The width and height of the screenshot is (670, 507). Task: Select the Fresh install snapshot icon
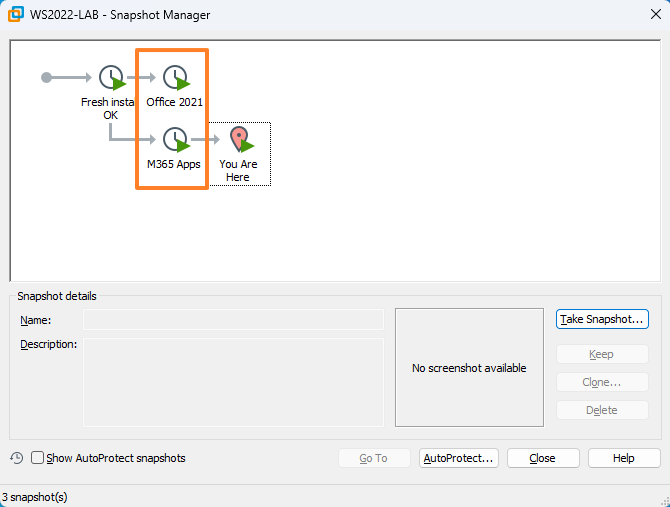click(x=112, y=78)
